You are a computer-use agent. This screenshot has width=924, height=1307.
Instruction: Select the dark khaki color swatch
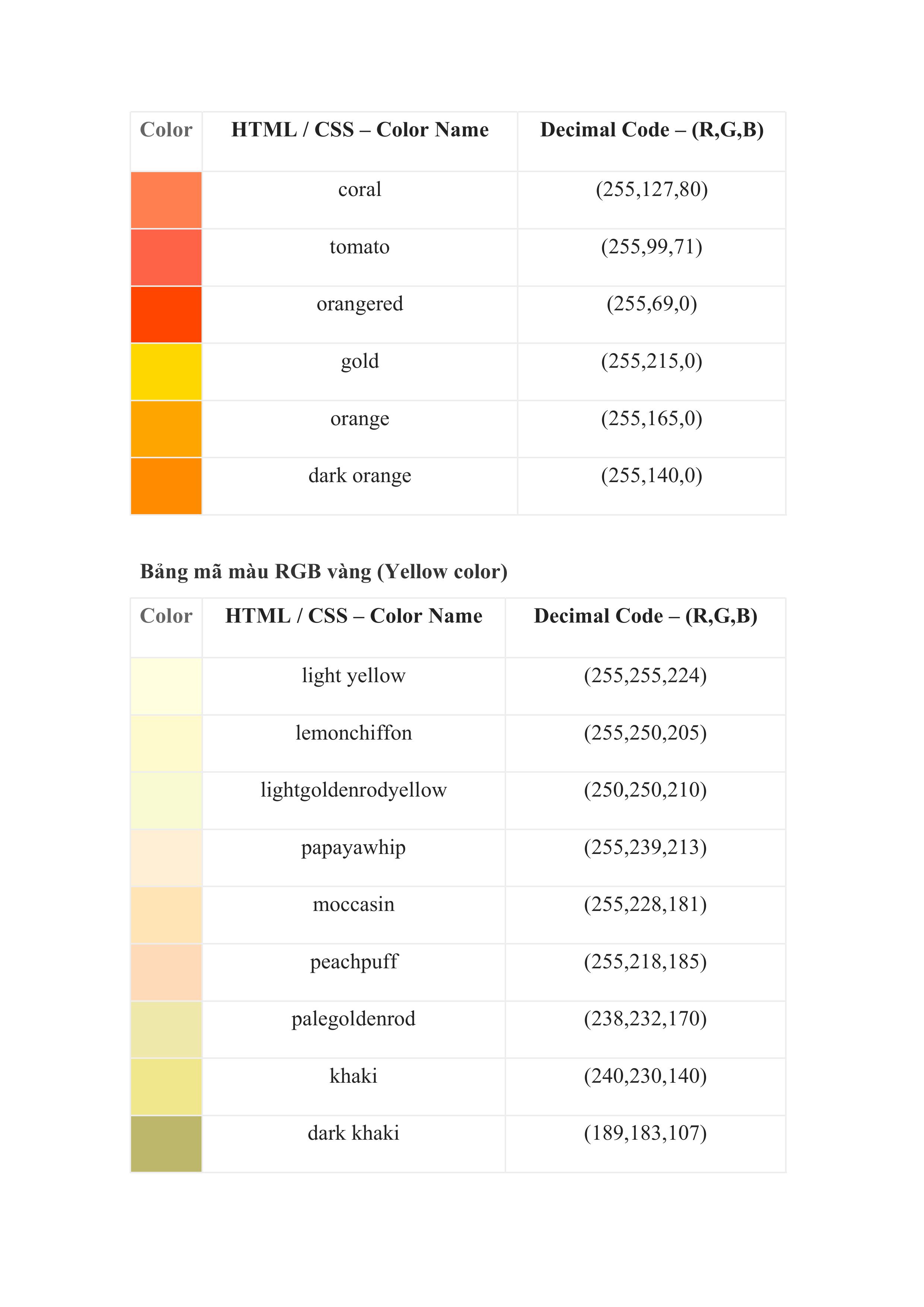[166, 1144]
